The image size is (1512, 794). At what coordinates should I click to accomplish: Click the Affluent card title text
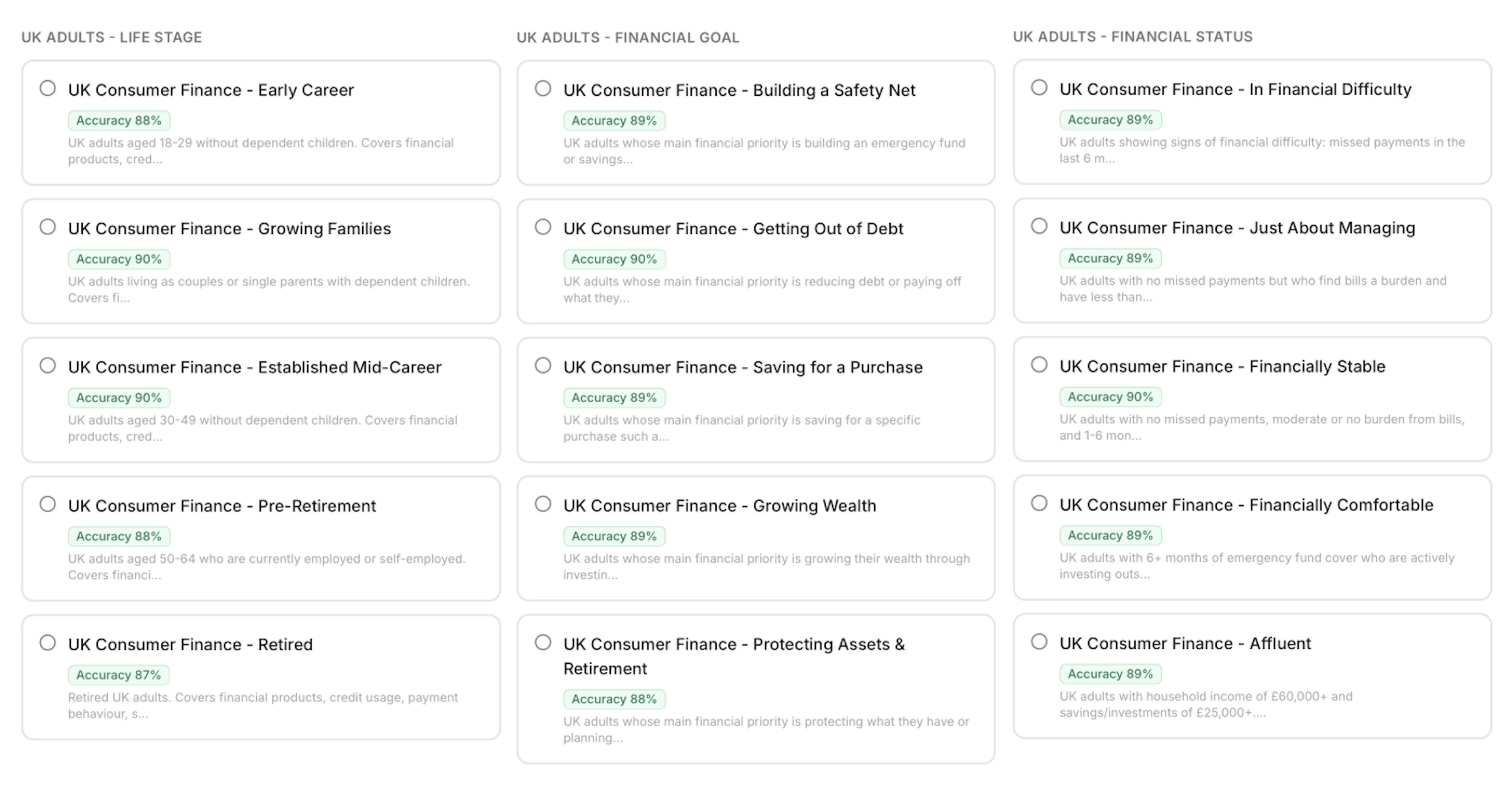click(1184, 644)
